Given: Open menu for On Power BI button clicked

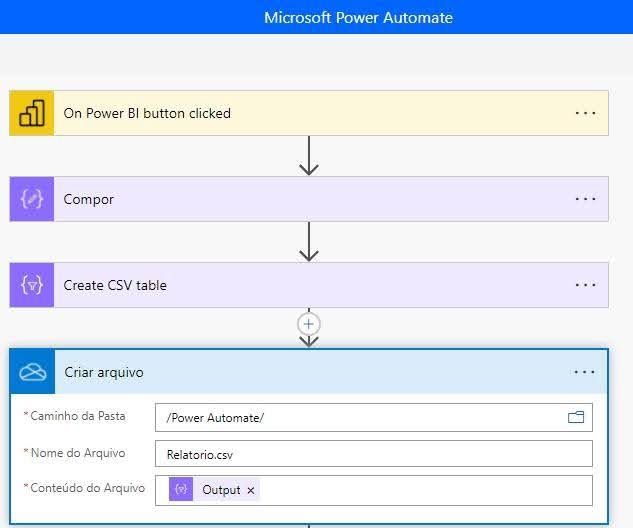Looking at the screenshot, I should [x=585, y=113].
